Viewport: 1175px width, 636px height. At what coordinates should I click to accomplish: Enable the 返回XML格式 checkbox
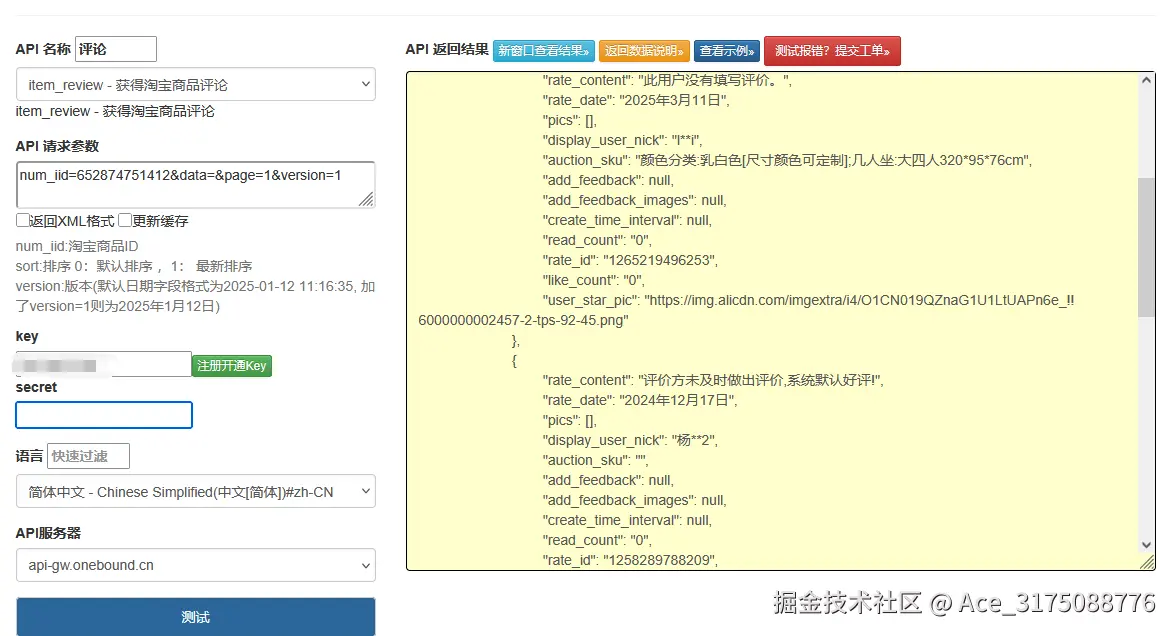22,220
